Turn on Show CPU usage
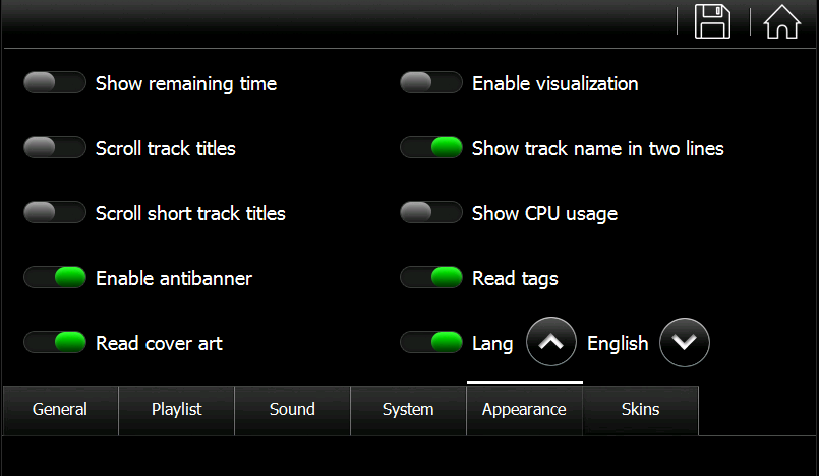Screen dimensions: 819x476 [x=431, y=213]
